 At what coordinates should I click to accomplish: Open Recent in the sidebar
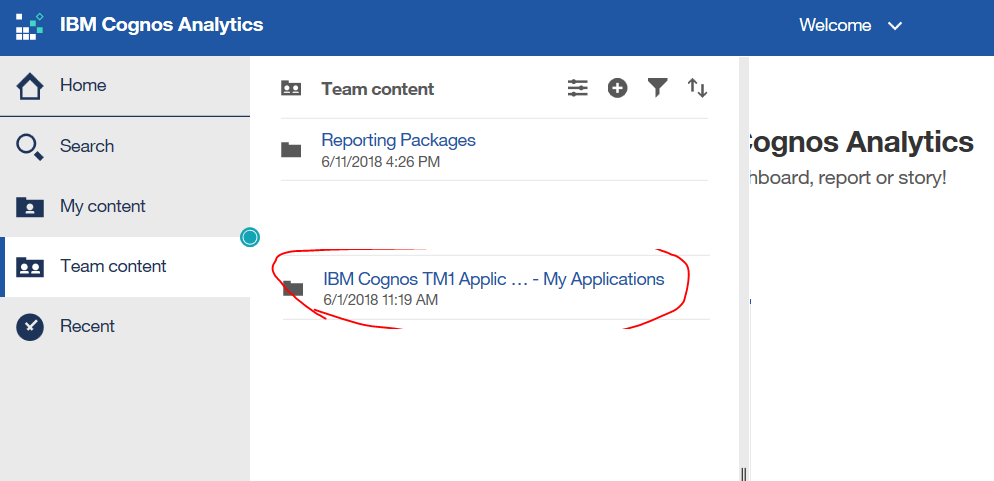click(x=125, y=327)
